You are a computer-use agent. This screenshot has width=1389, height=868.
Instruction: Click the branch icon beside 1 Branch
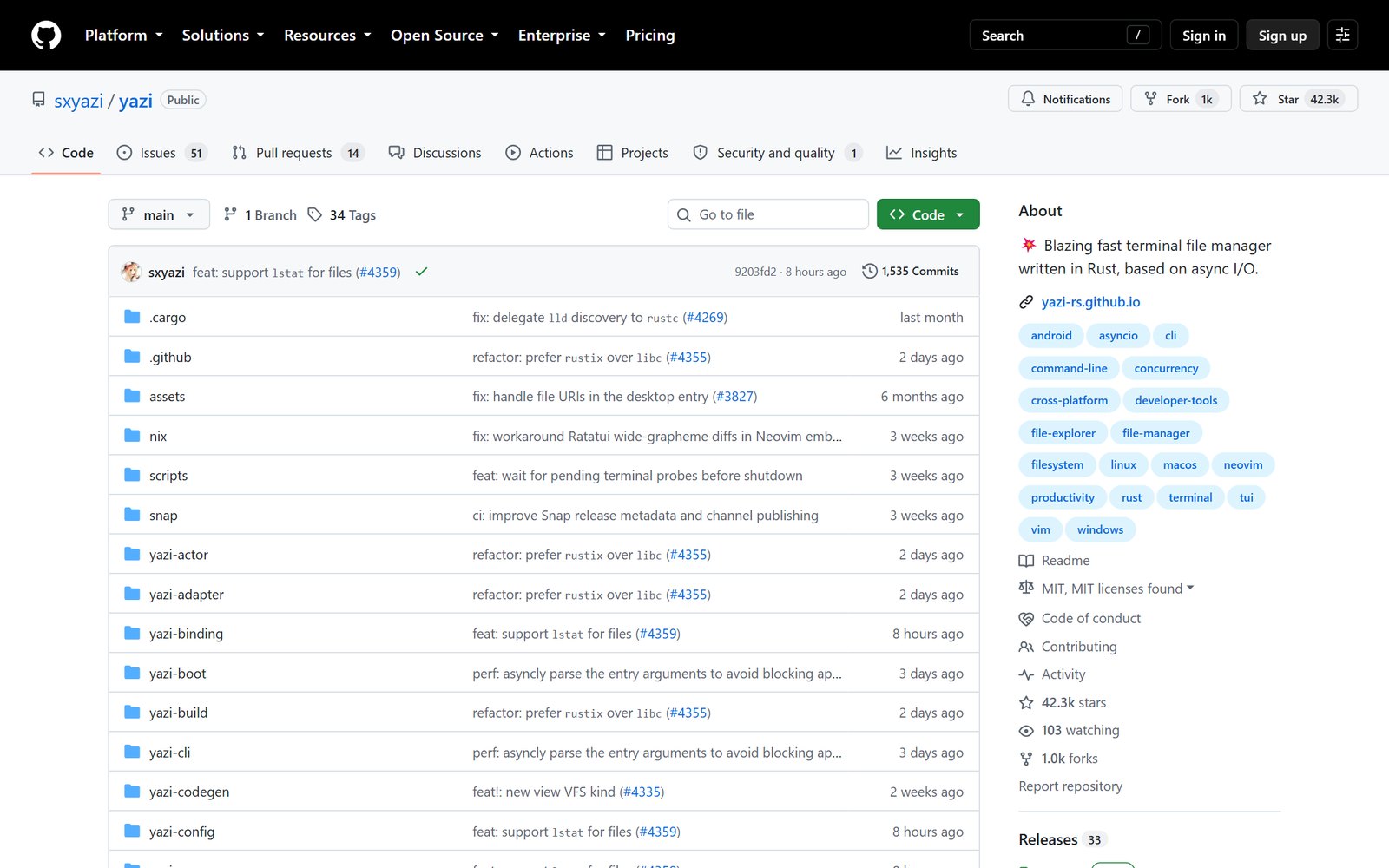[230, 214]
